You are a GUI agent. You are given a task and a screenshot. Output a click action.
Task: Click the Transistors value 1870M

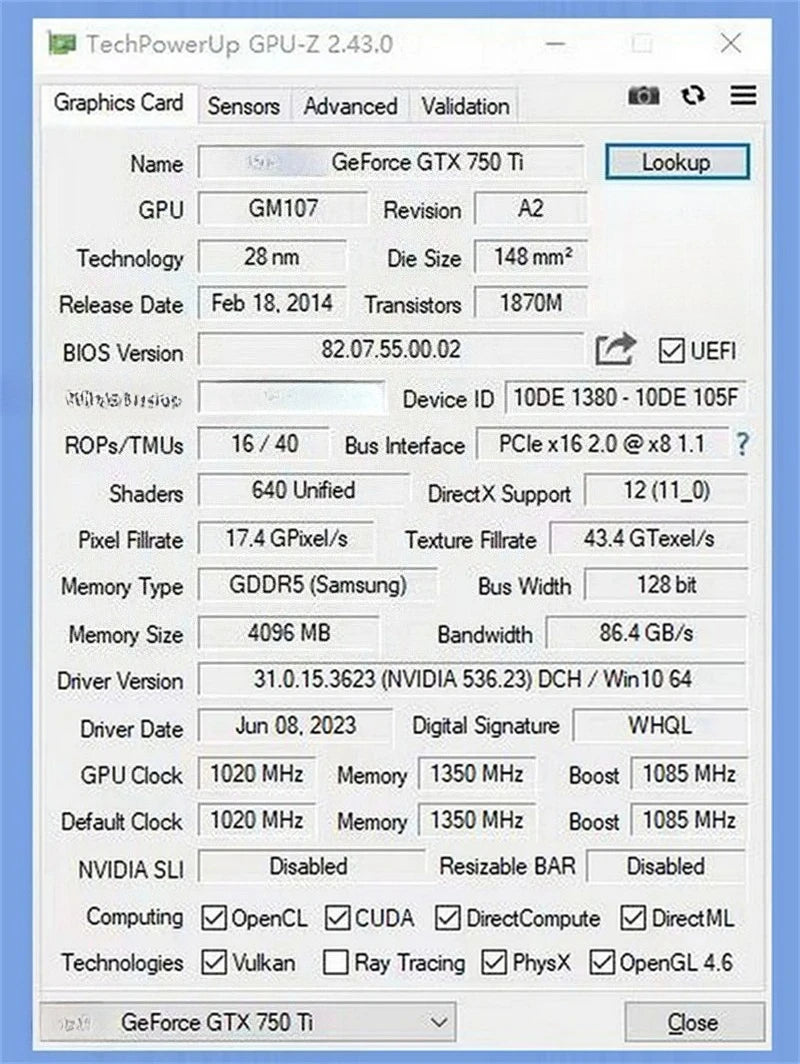coord(531,303)
